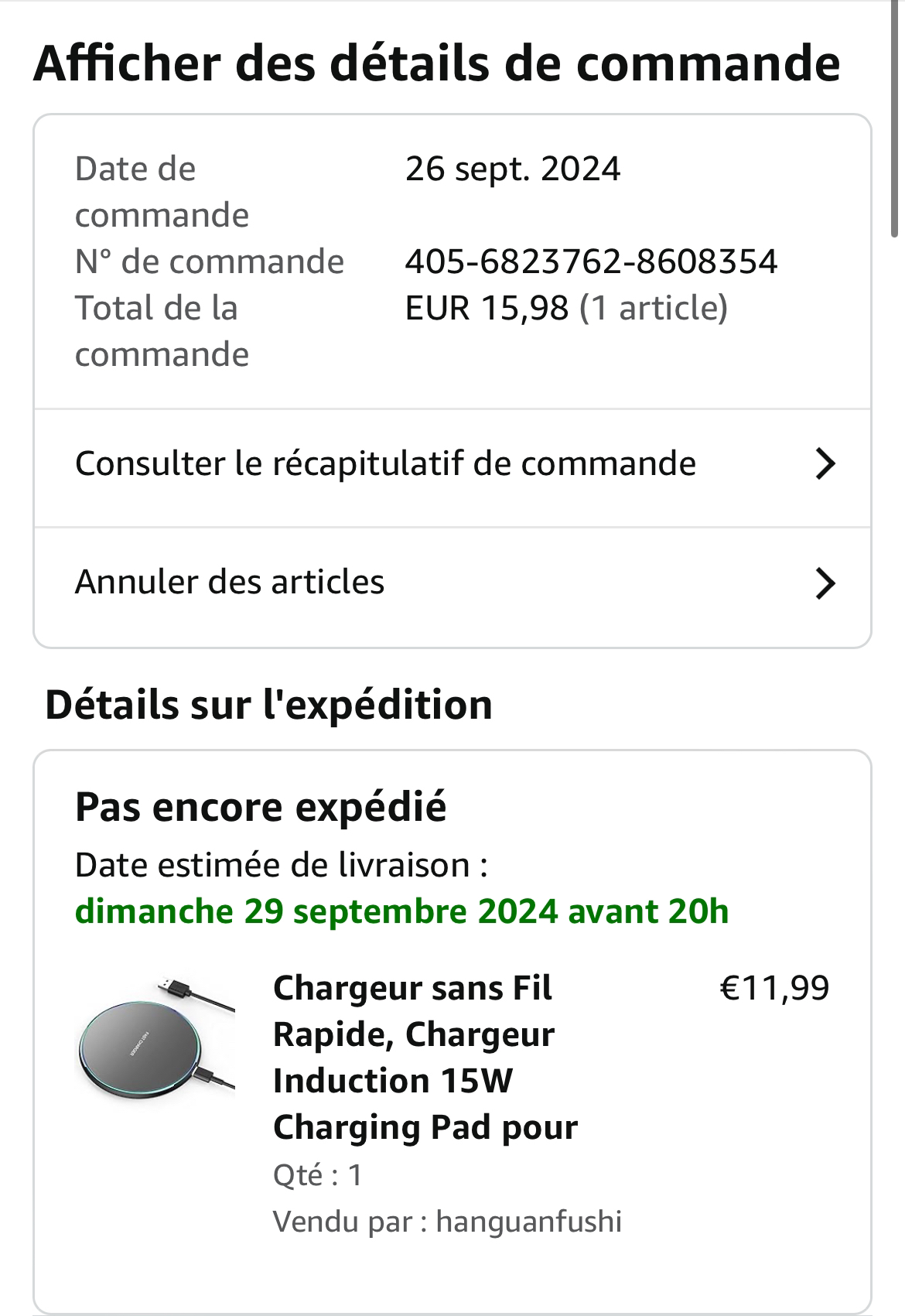Click the (1 article) count text
The width and height of the screenshot is (905, 1316).
coord(654,308)
